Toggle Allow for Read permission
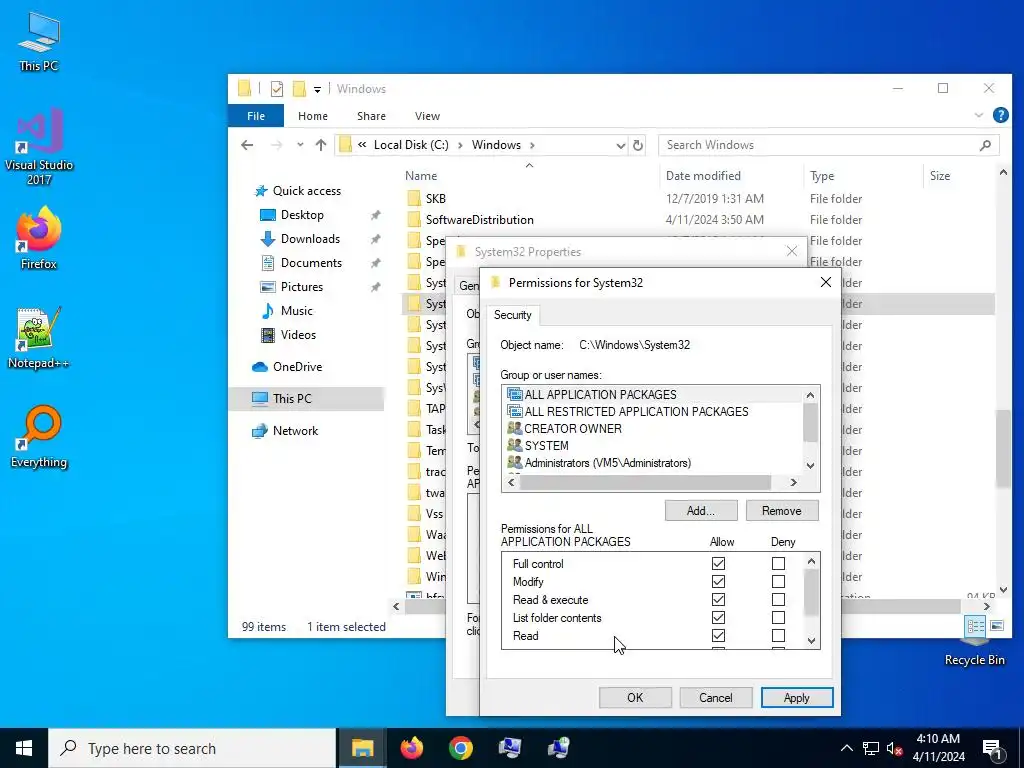The height and width of the screenshot is (768, 1024). [x=718, y=635]
